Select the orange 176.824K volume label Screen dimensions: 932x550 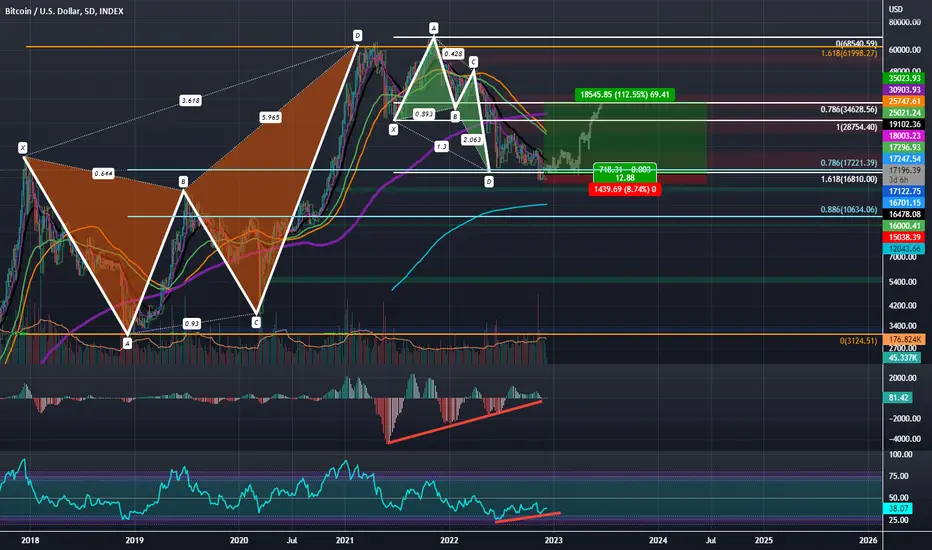[x=904, y=339]
